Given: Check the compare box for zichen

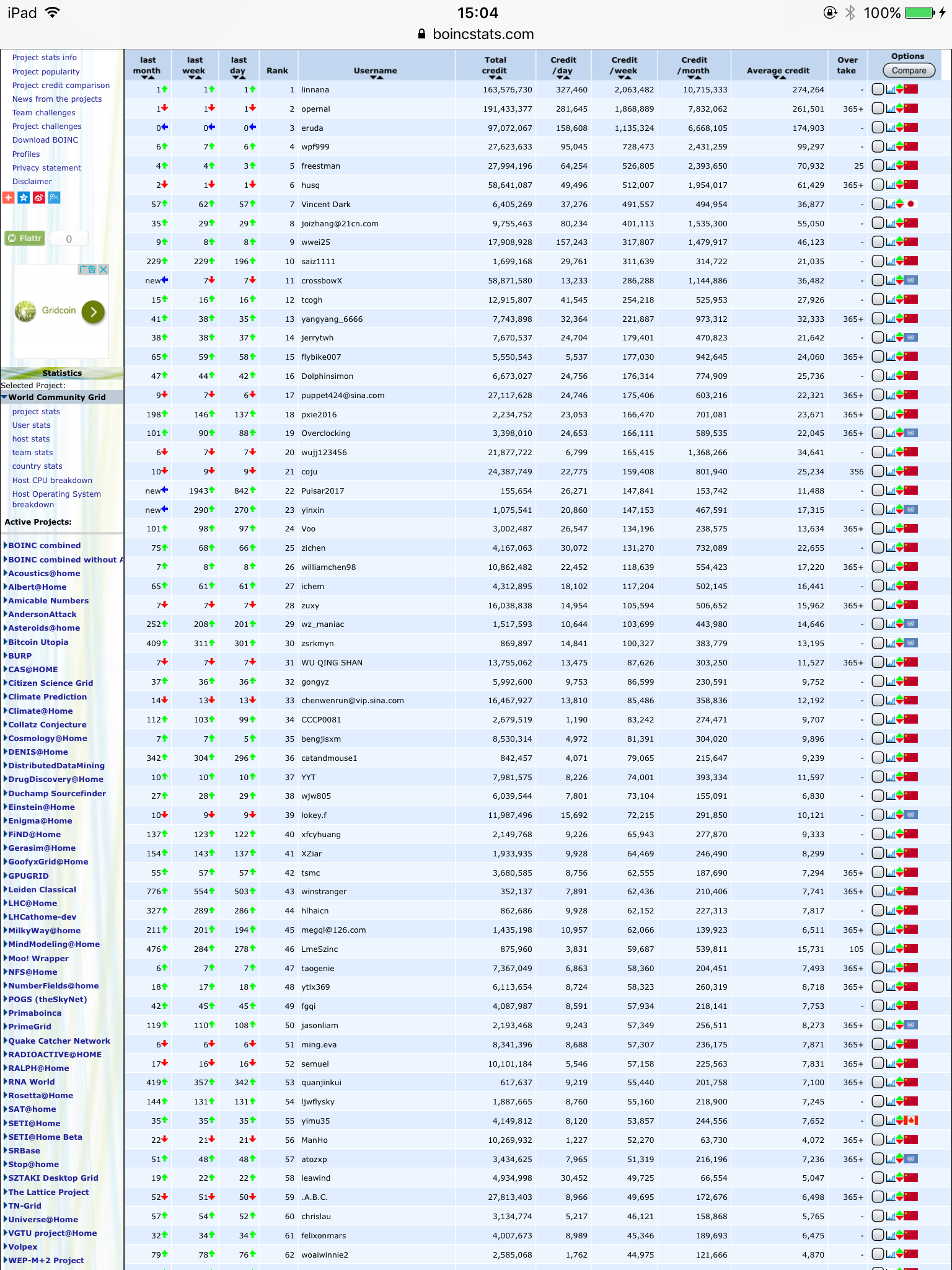Looking at the screenshot, I should 878,548.
